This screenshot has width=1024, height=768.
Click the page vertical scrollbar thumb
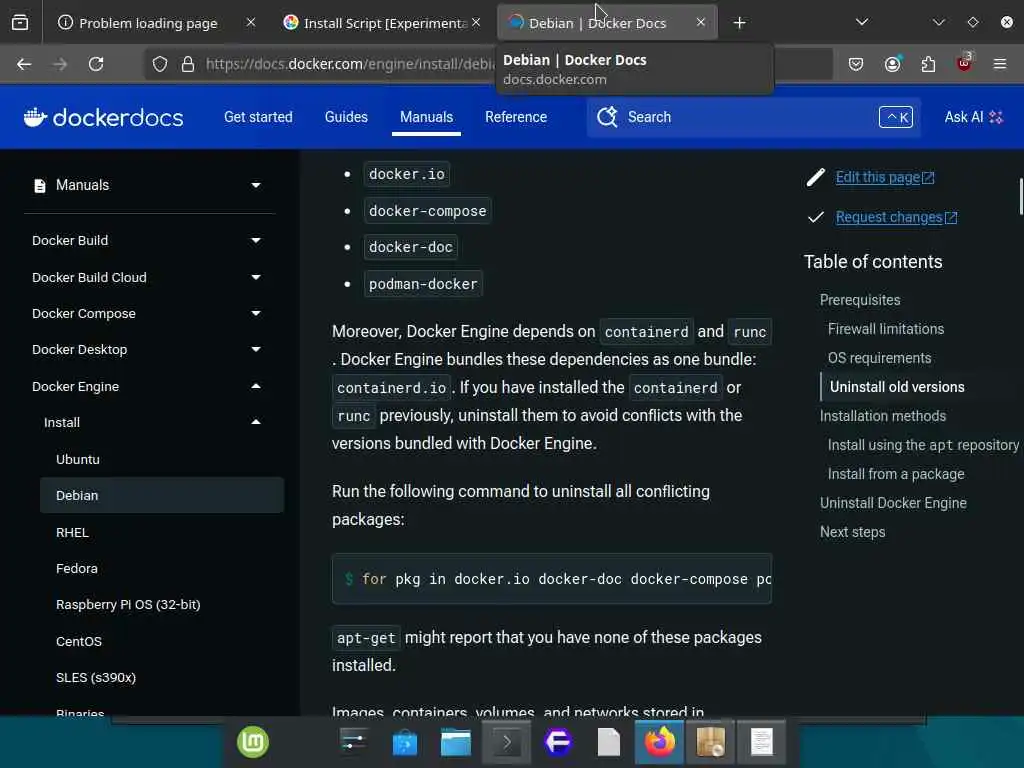click(1021, 196)
